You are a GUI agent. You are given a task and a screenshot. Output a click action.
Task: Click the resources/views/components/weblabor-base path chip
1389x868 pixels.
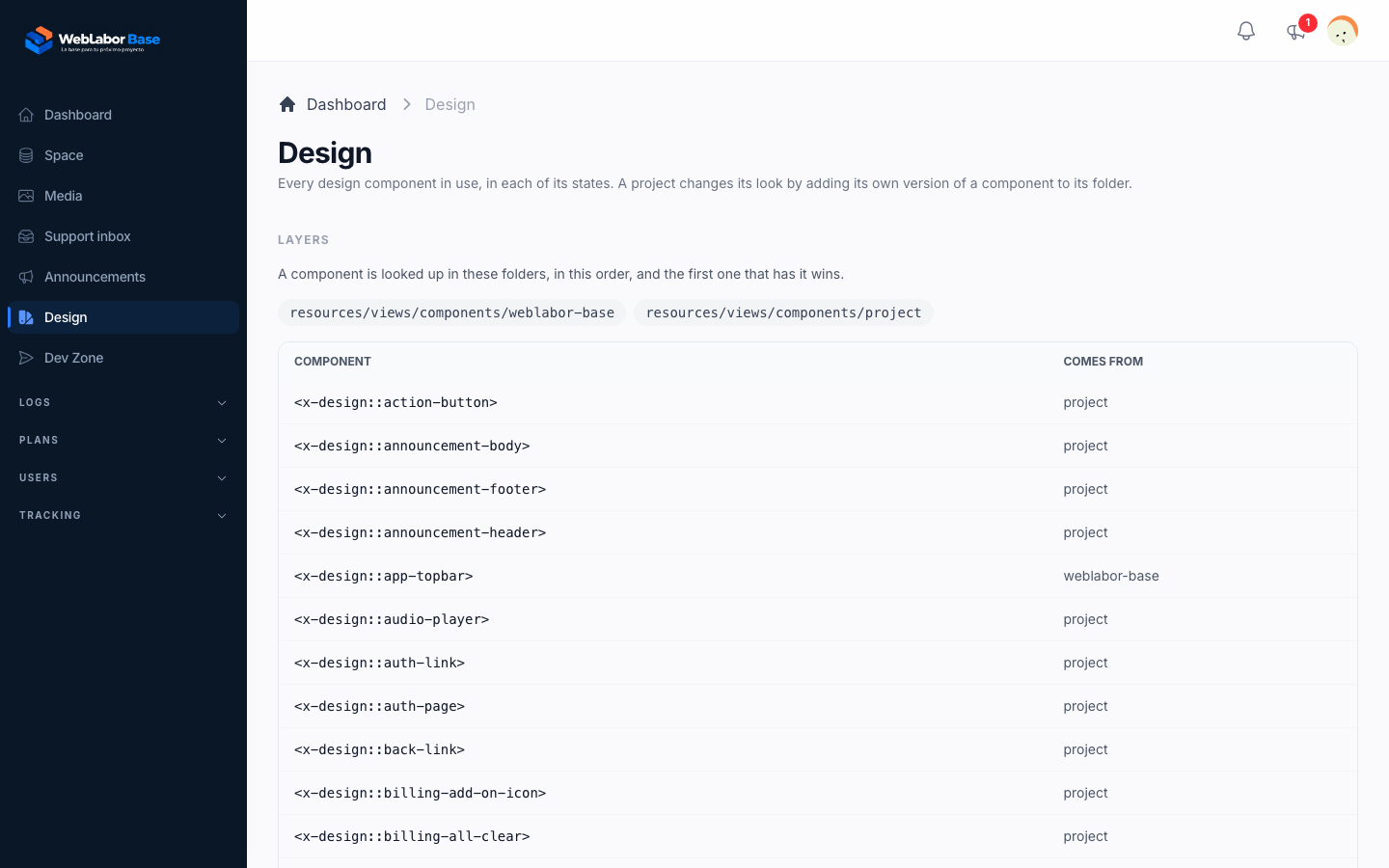[x=452, y=312]
